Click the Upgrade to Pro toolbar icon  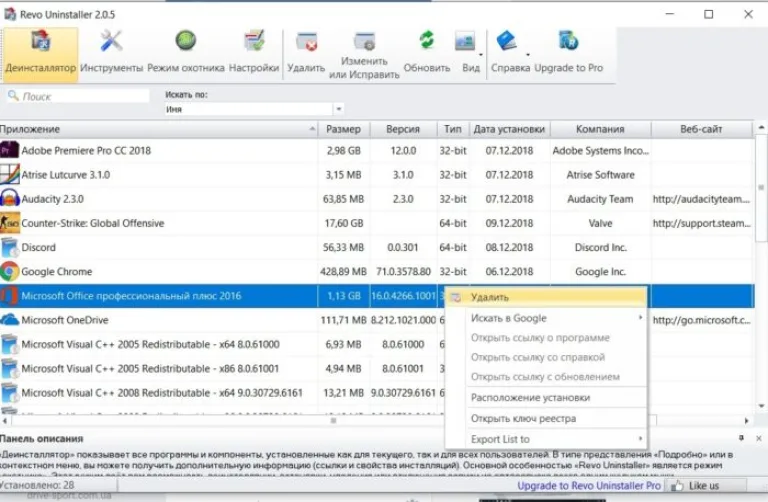coord(568,41)
